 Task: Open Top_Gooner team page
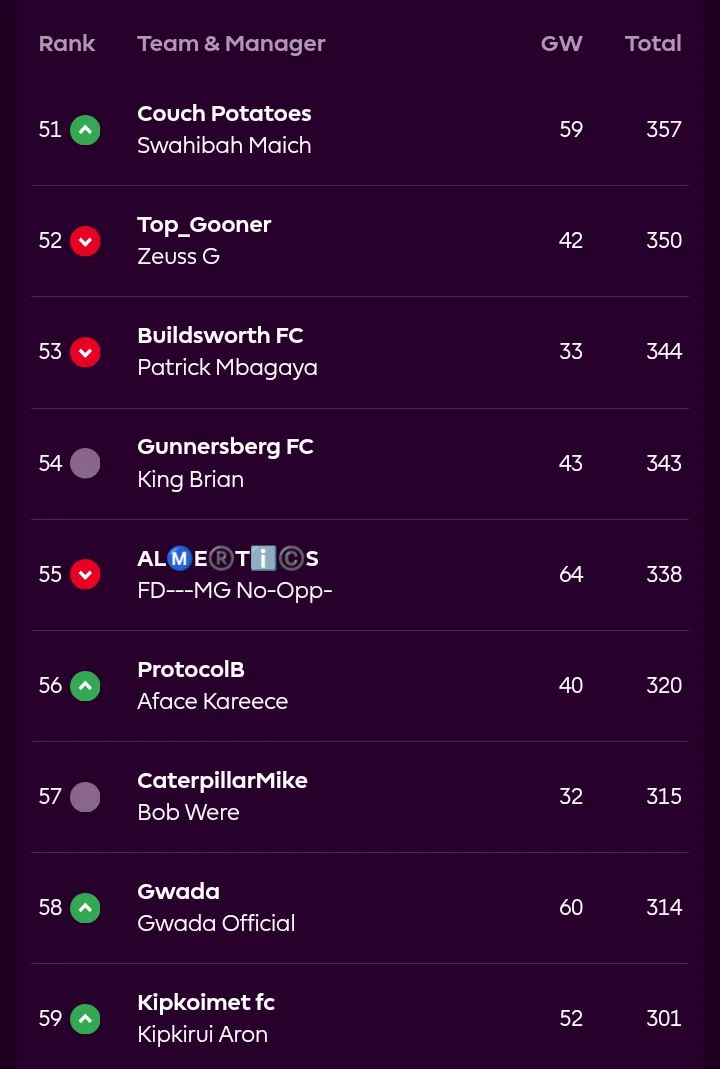pos(204,225)
